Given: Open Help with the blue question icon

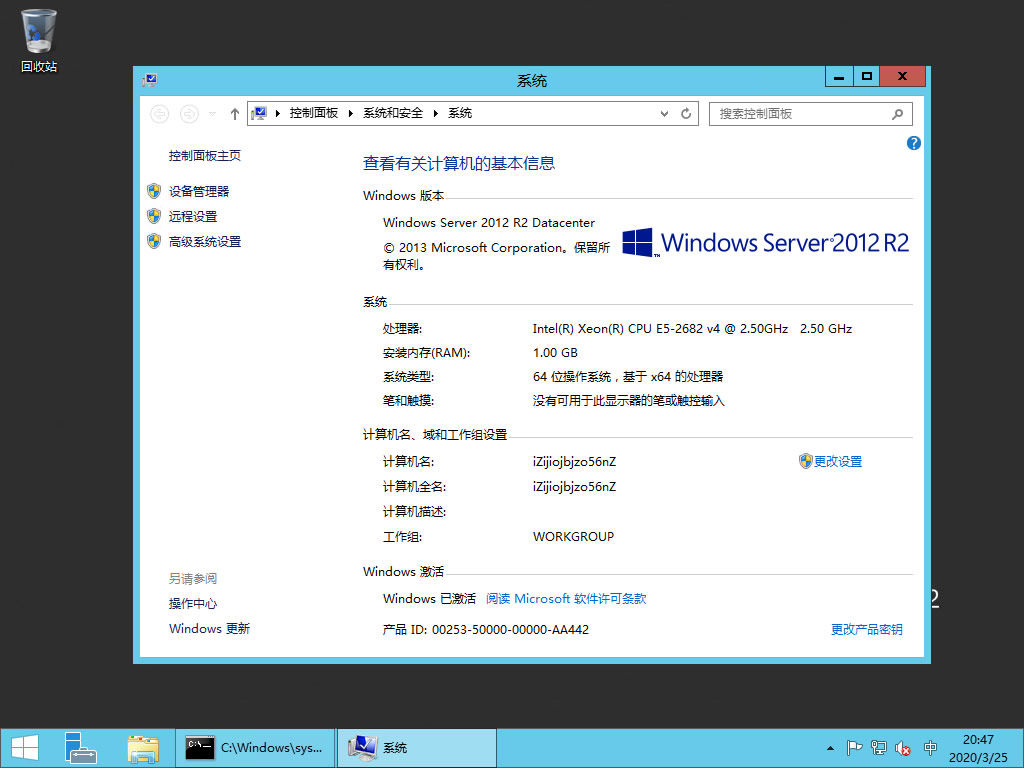Looking at the screenshot, I should coord(914,143).
